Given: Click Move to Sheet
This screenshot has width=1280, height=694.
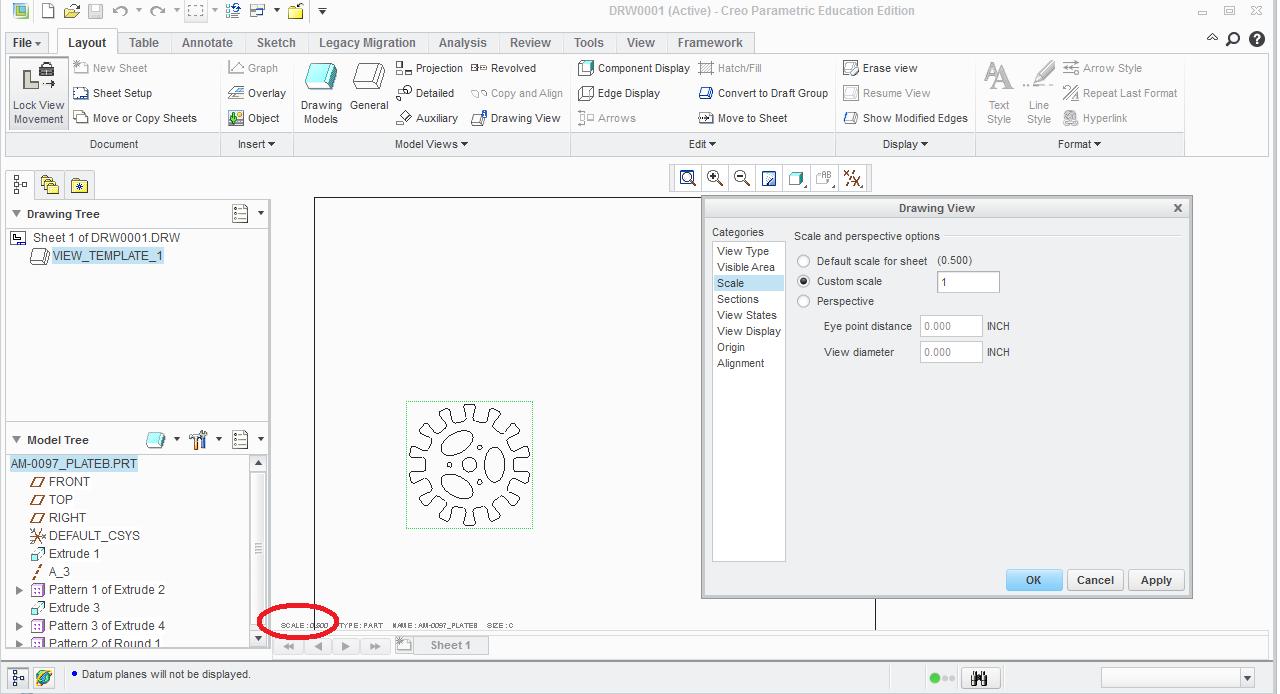Looking at the screenshot, I should click(x=743, y=118).
